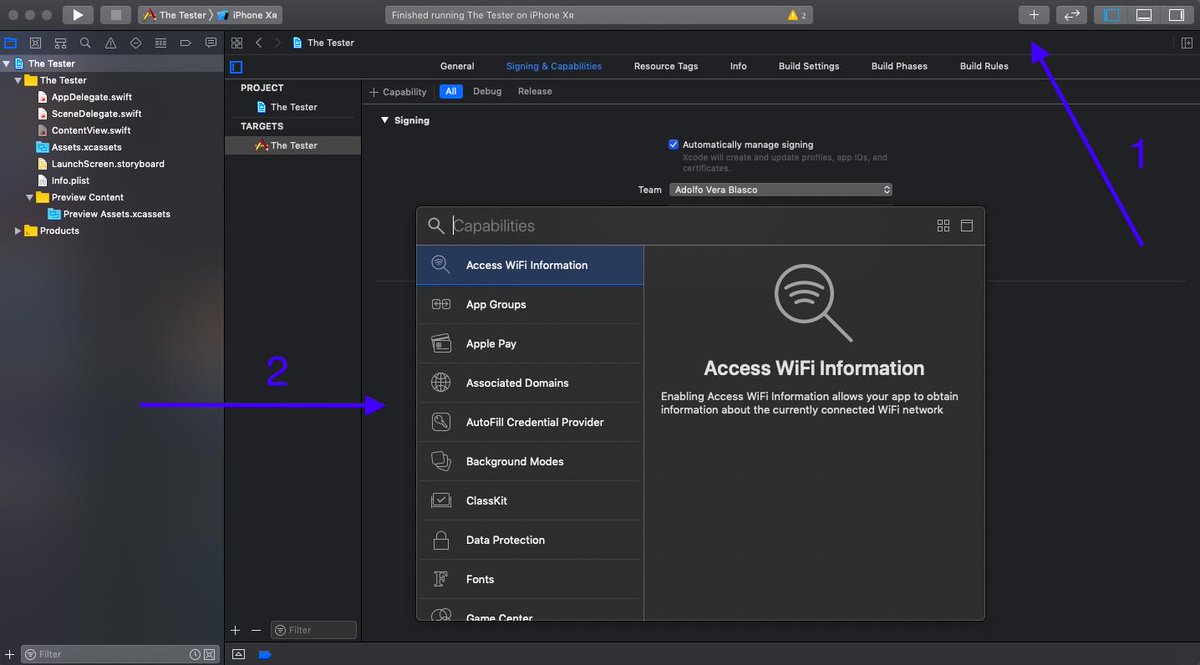
Task: Switch capabilities library to list detail view
Action: [x=967, y=226]
